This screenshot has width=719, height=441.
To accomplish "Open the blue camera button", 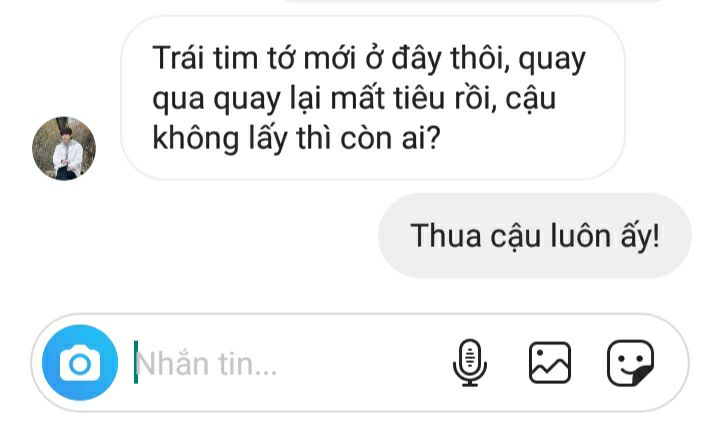I will (80, 363).
